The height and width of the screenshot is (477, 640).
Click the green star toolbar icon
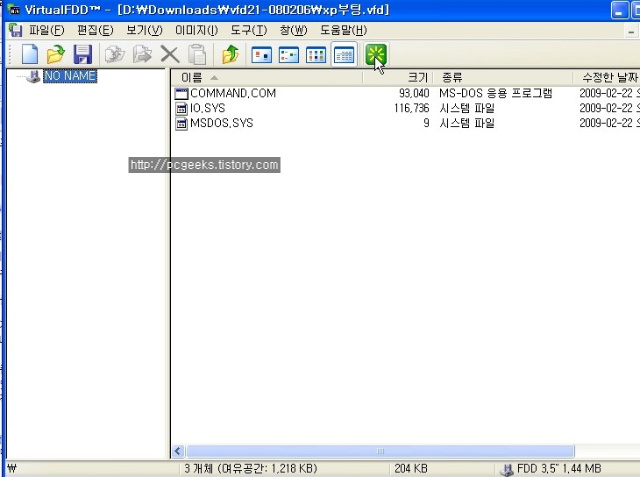click(376, 55)
